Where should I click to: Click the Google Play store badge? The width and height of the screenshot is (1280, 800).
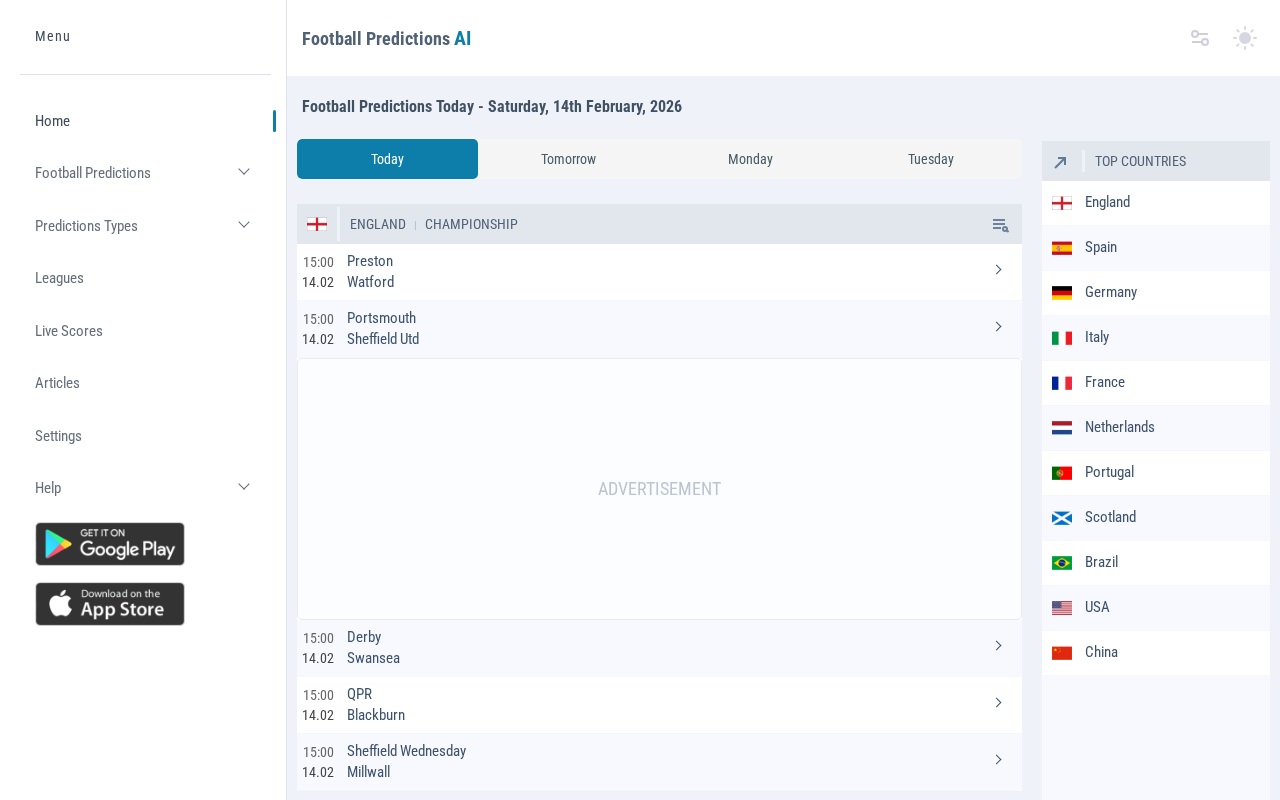coord(110,544)
